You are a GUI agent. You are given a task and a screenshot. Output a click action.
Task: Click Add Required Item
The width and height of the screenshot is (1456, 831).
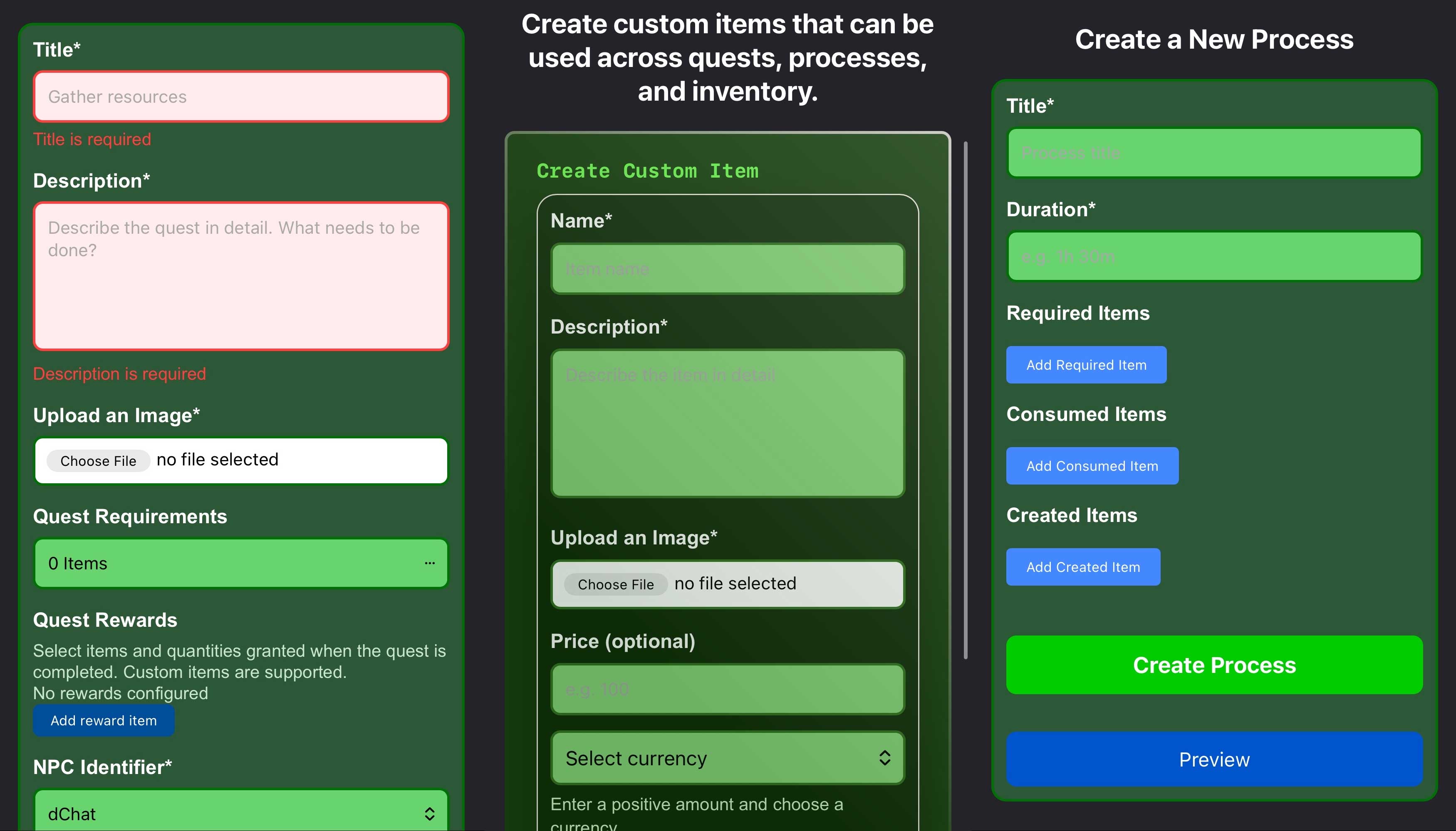(1086, 365)
